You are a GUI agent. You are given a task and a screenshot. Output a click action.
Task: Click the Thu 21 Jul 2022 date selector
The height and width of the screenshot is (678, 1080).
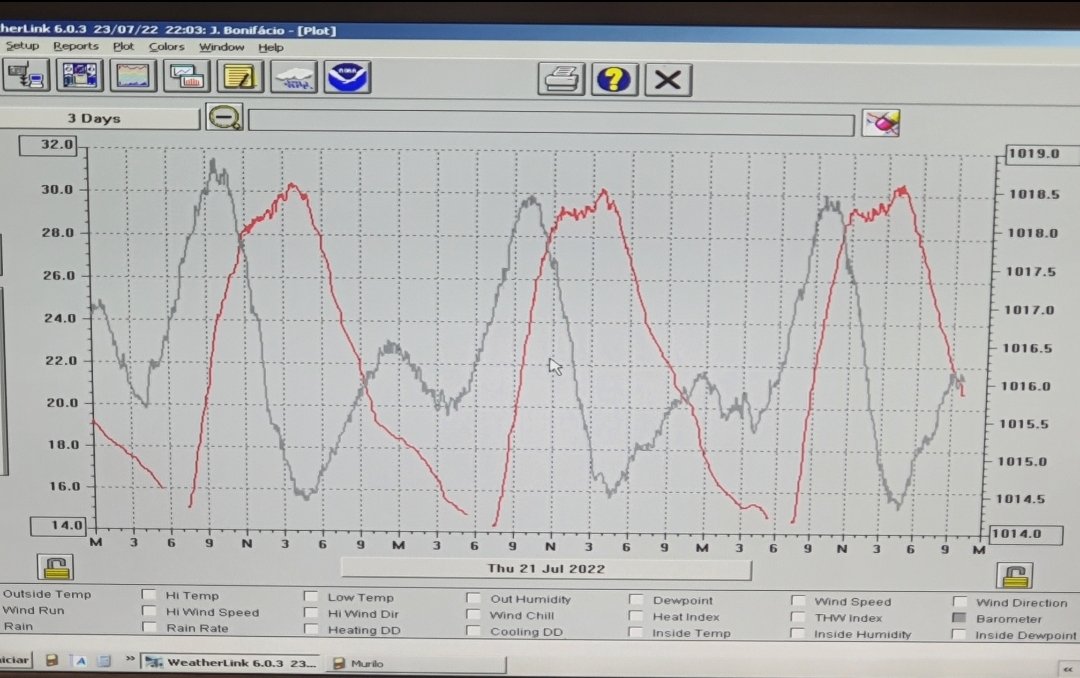click(x=545, y=569)
